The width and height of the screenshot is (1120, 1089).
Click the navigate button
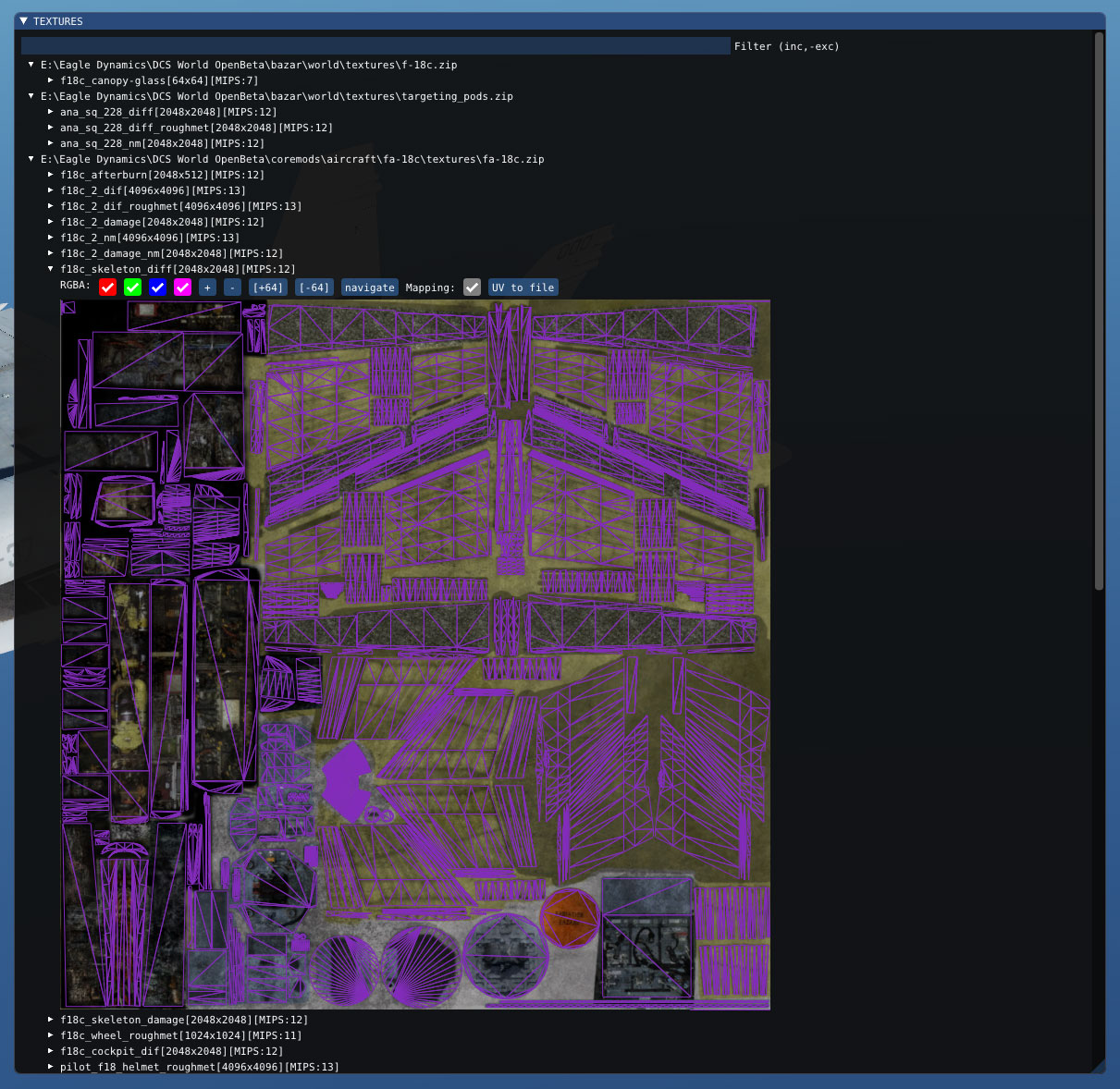(369, 288)
